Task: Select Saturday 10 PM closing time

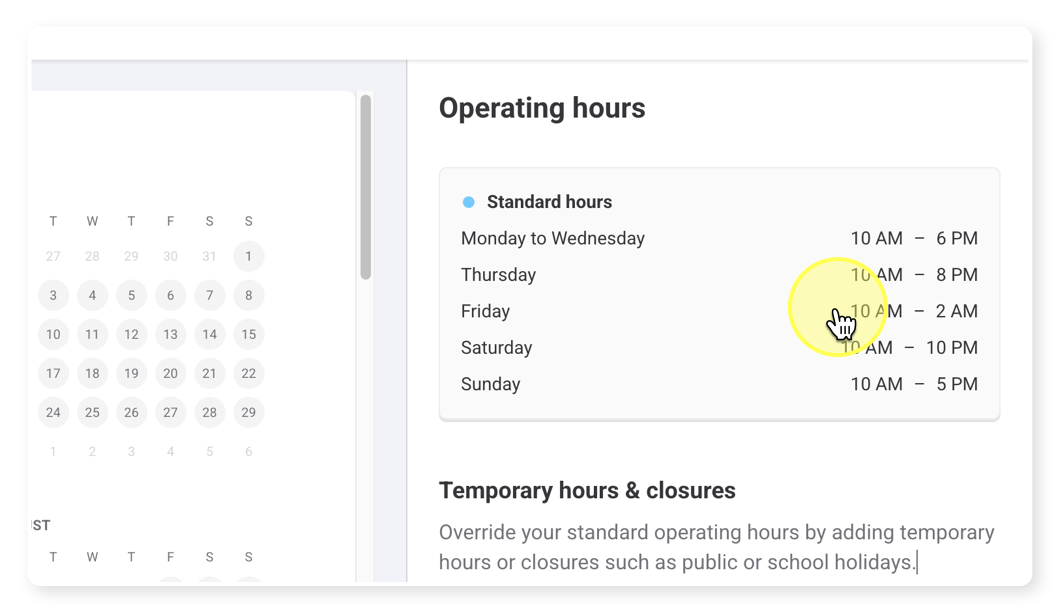Action: click(952, 348)
